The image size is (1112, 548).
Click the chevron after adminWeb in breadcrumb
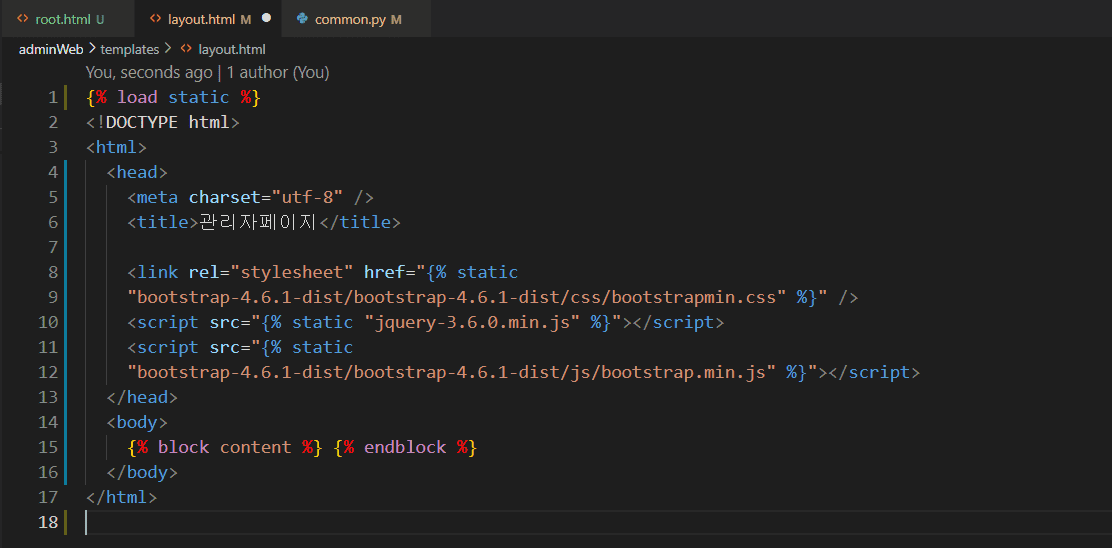92,48
